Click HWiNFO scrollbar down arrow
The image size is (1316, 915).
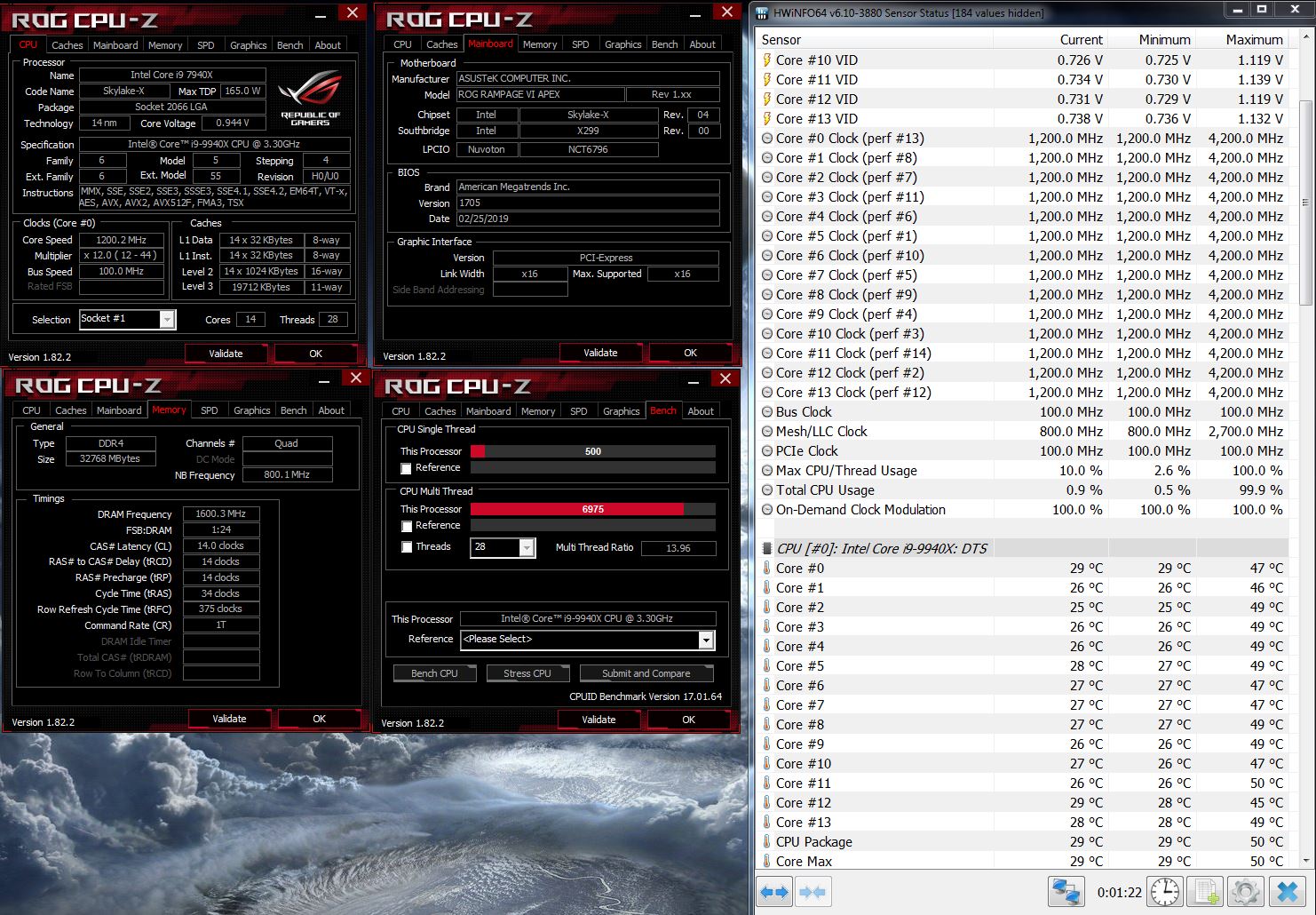1305,861
